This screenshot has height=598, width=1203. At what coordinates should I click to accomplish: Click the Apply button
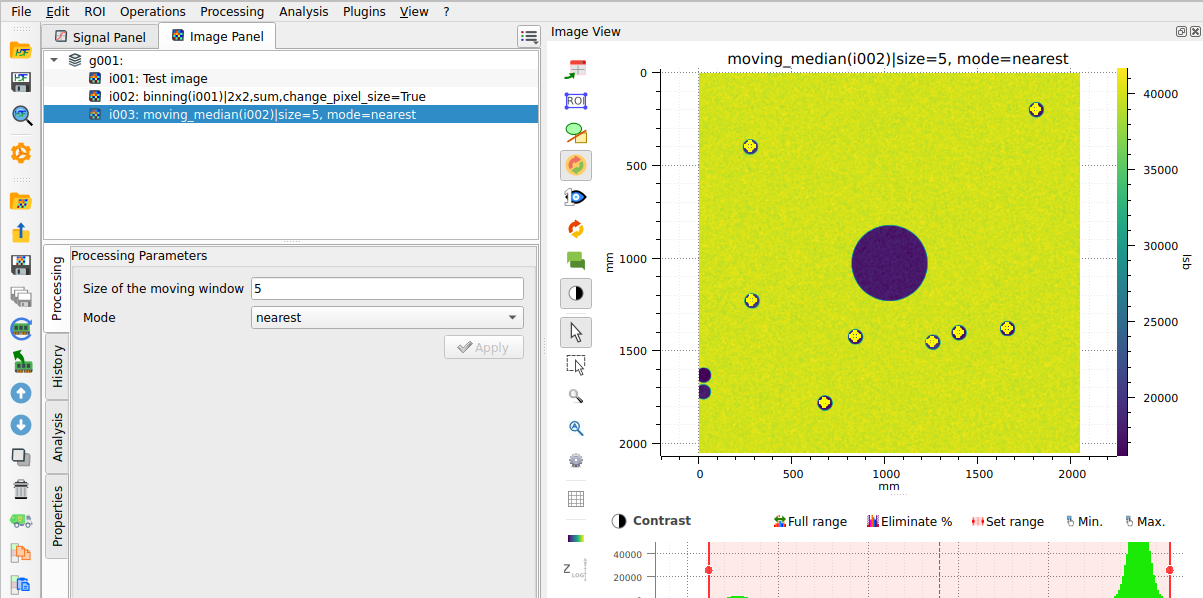[484, 347]
